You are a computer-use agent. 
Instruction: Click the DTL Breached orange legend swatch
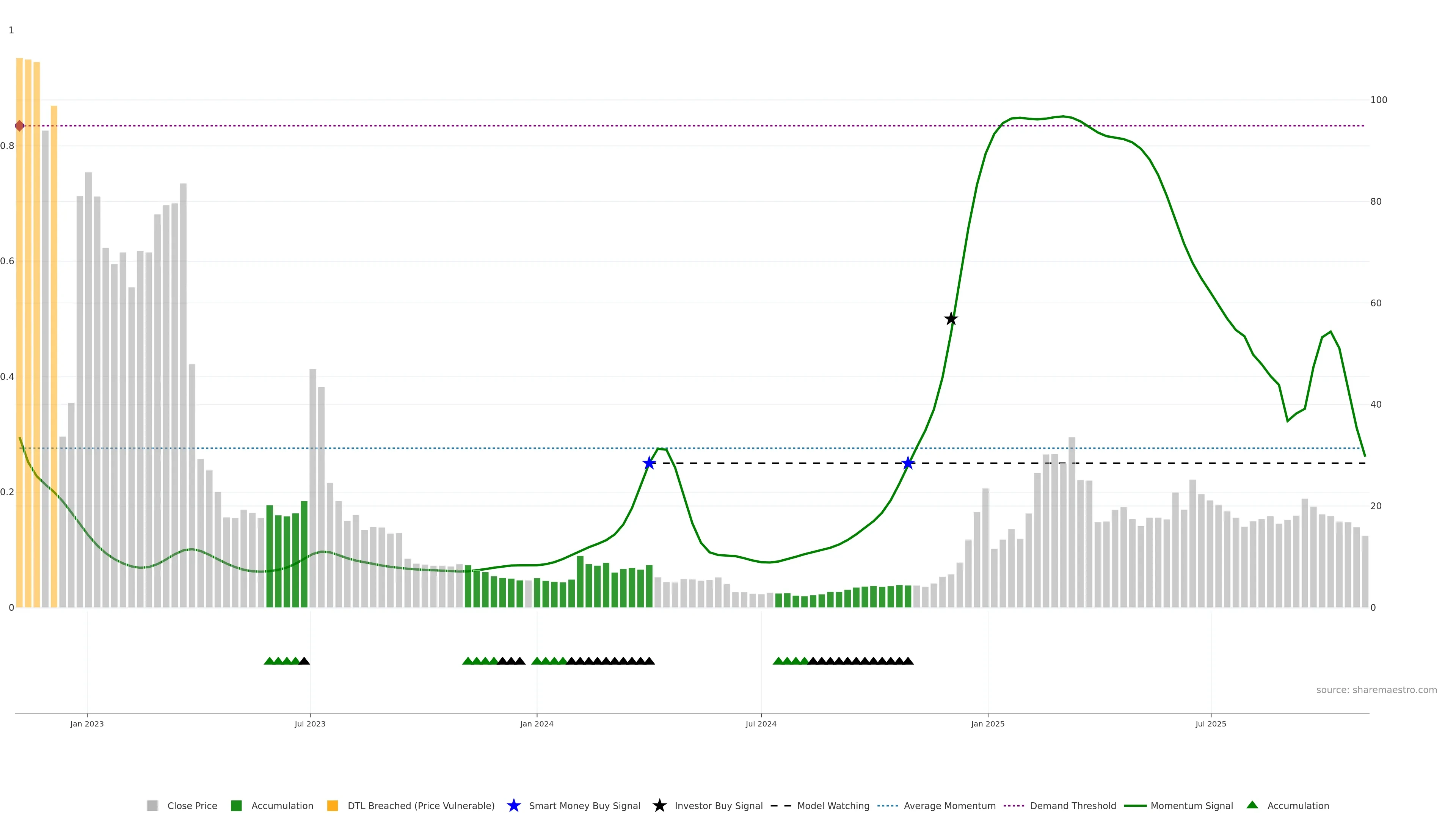(333, 805)
